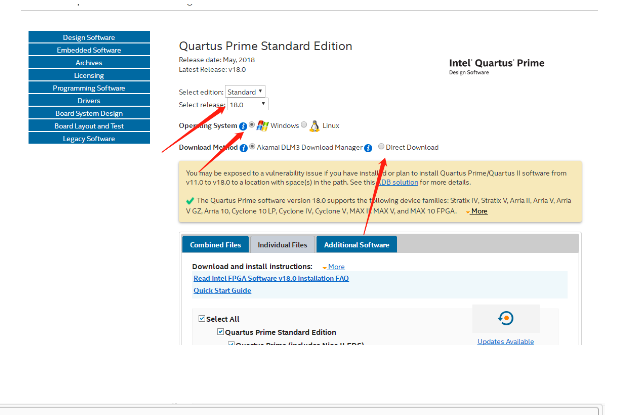Open Board System Design sidebar item

(x=89, y=113)
